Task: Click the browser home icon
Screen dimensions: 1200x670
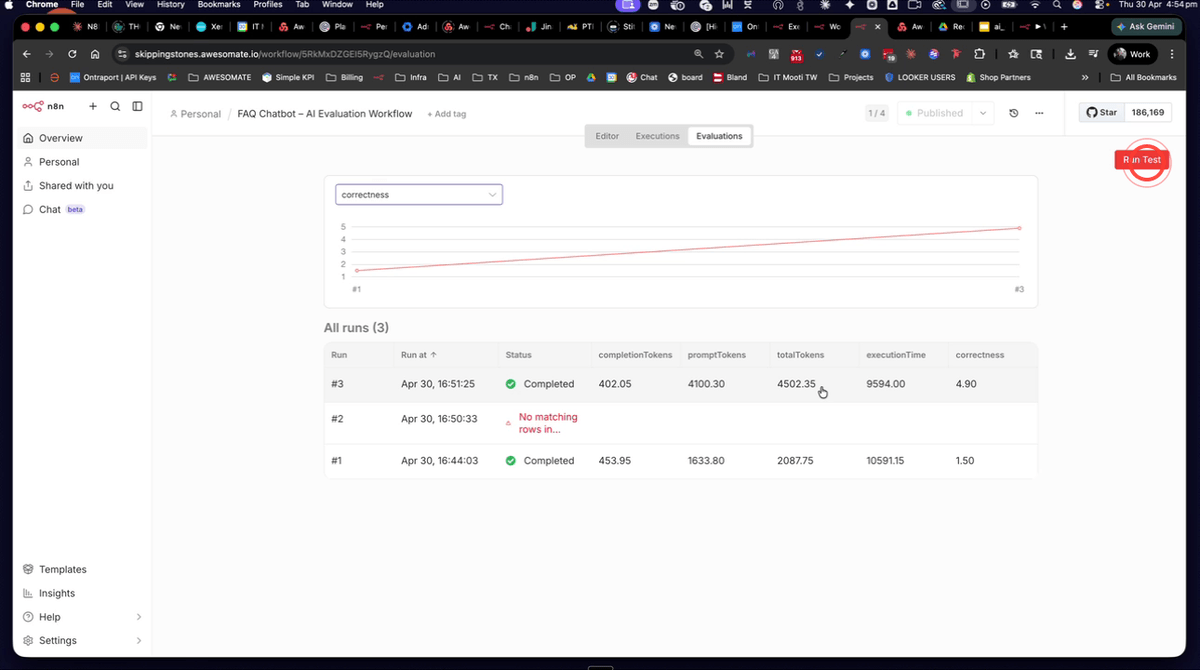Action: point(94,54)
